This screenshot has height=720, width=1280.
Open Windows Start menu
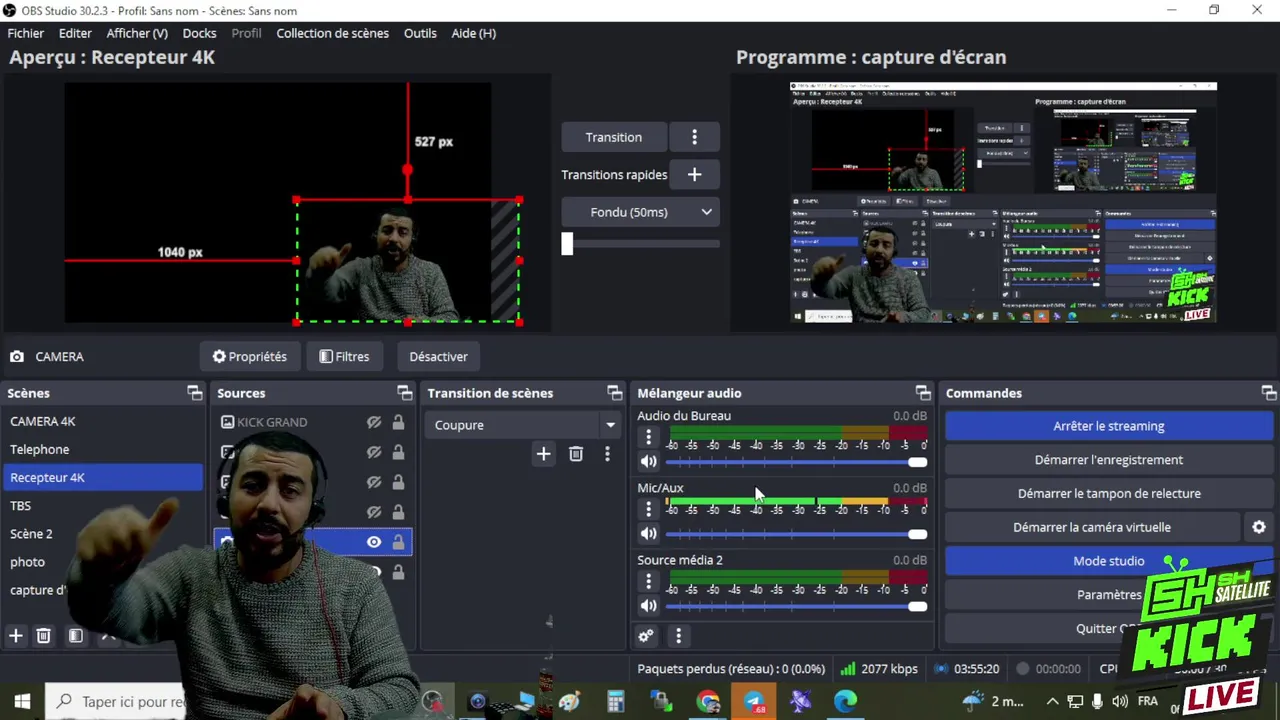tap(22, 701)
